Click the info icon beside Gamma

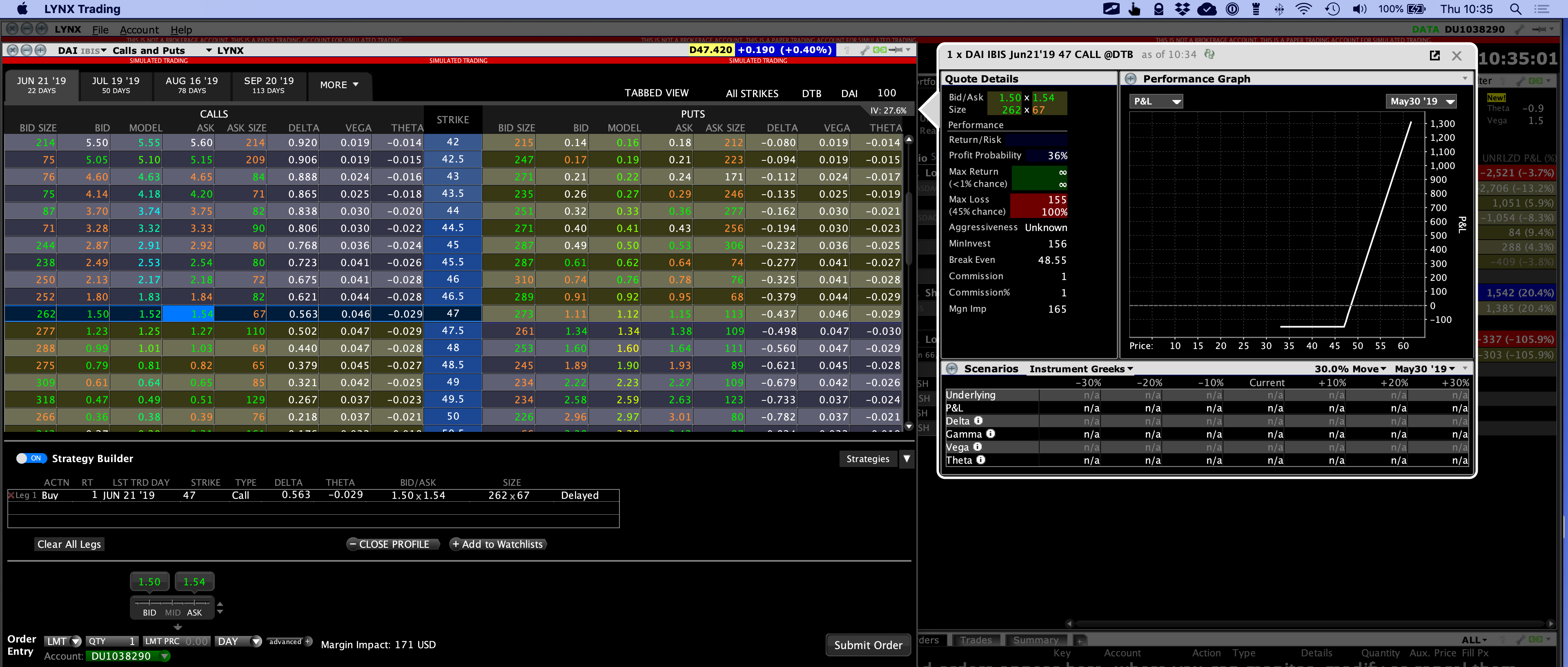click(990, 434)
